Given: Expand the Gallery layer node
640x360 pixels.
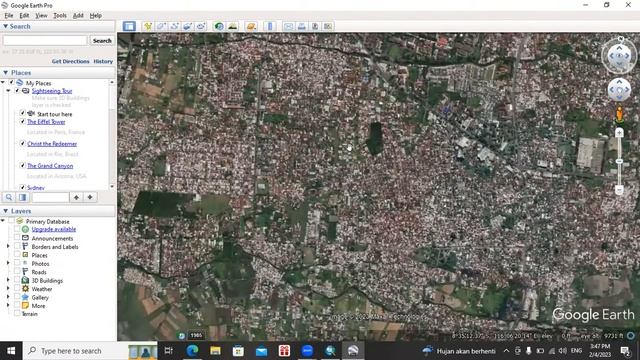Looking at the screenshot, I should pyautogui.click(x=8, y=297).
